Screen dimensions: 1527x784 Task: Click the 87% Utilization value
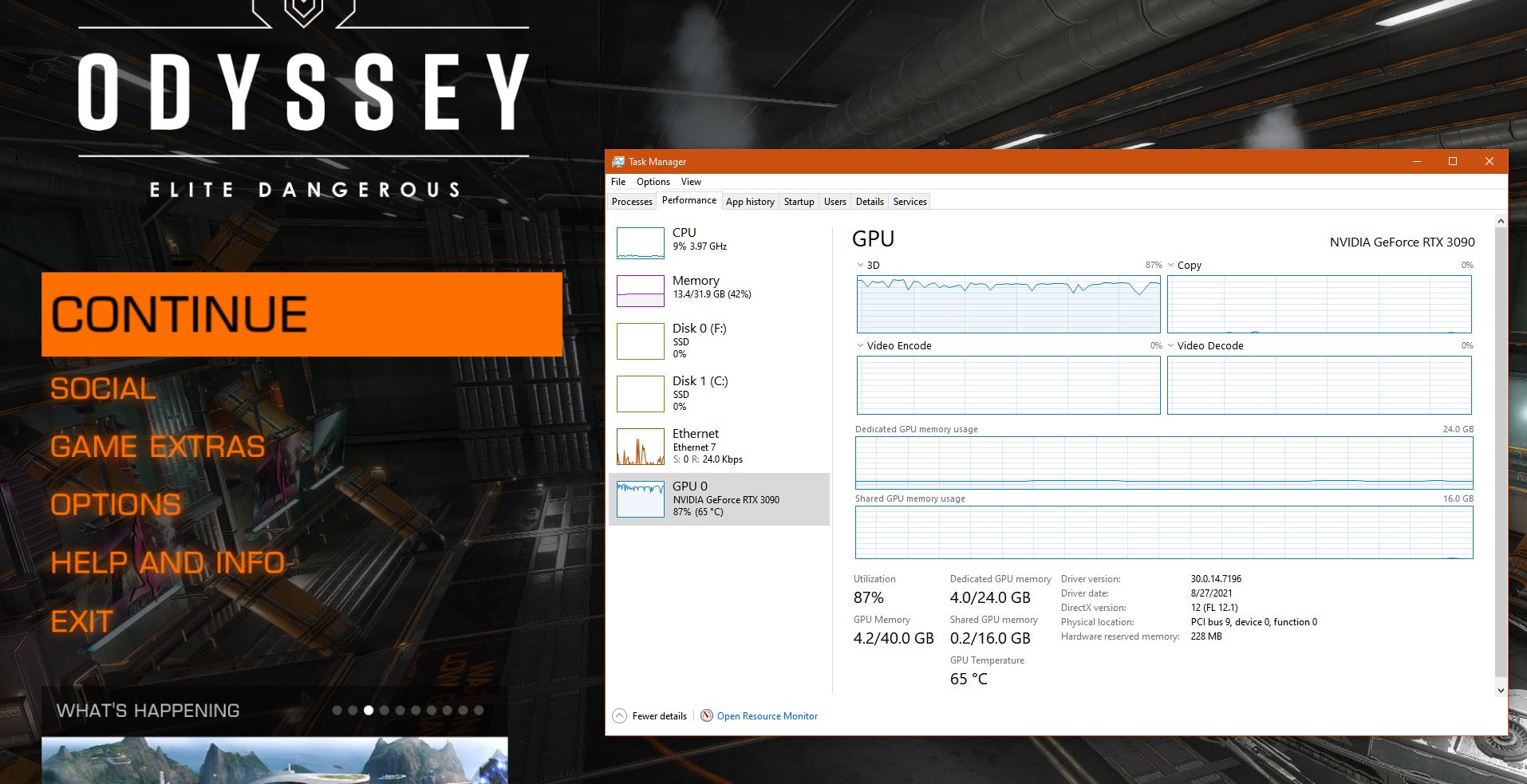pos(869,597)
